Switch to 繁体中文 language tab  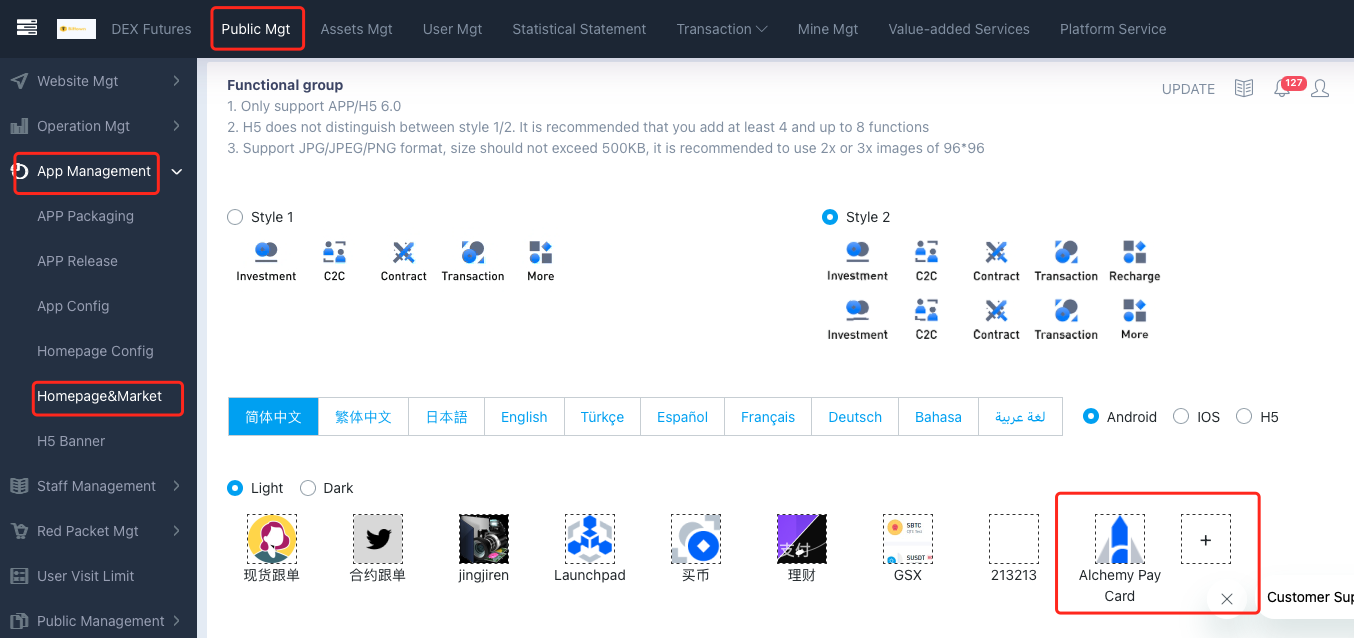(x=363, y=417)
